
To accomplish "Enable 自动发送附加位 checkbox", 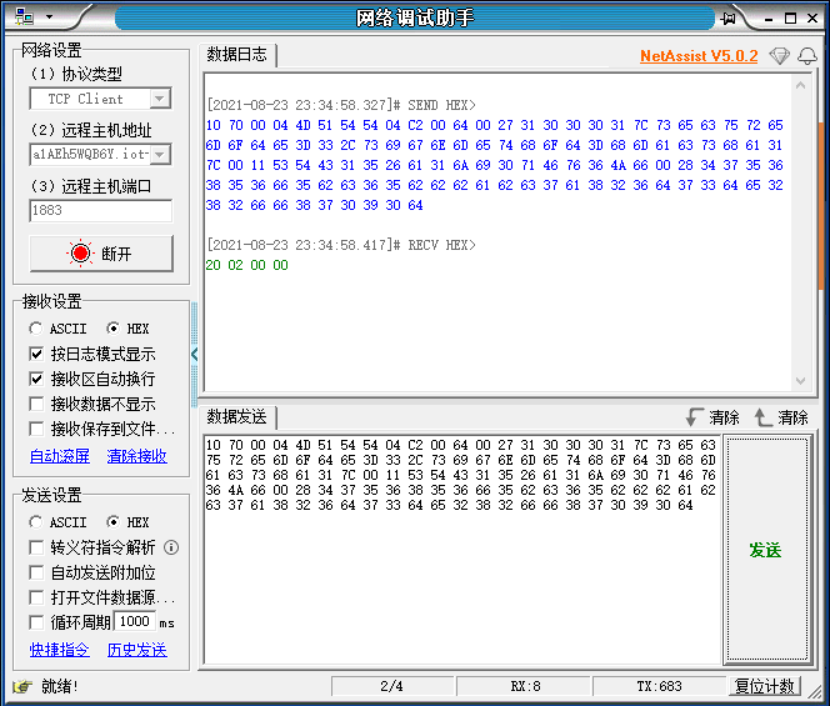I will 36,573.
